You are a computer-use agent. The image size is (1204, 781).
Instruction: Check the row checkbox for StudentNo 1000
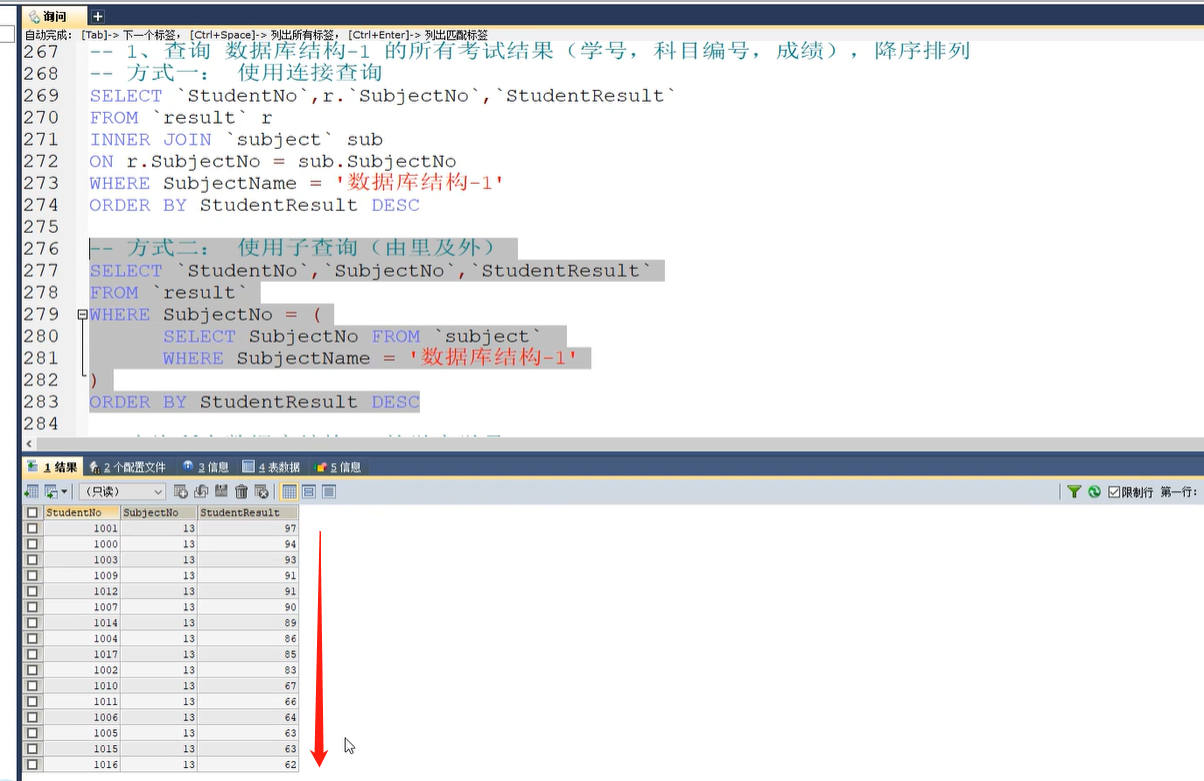coord(32,544)
